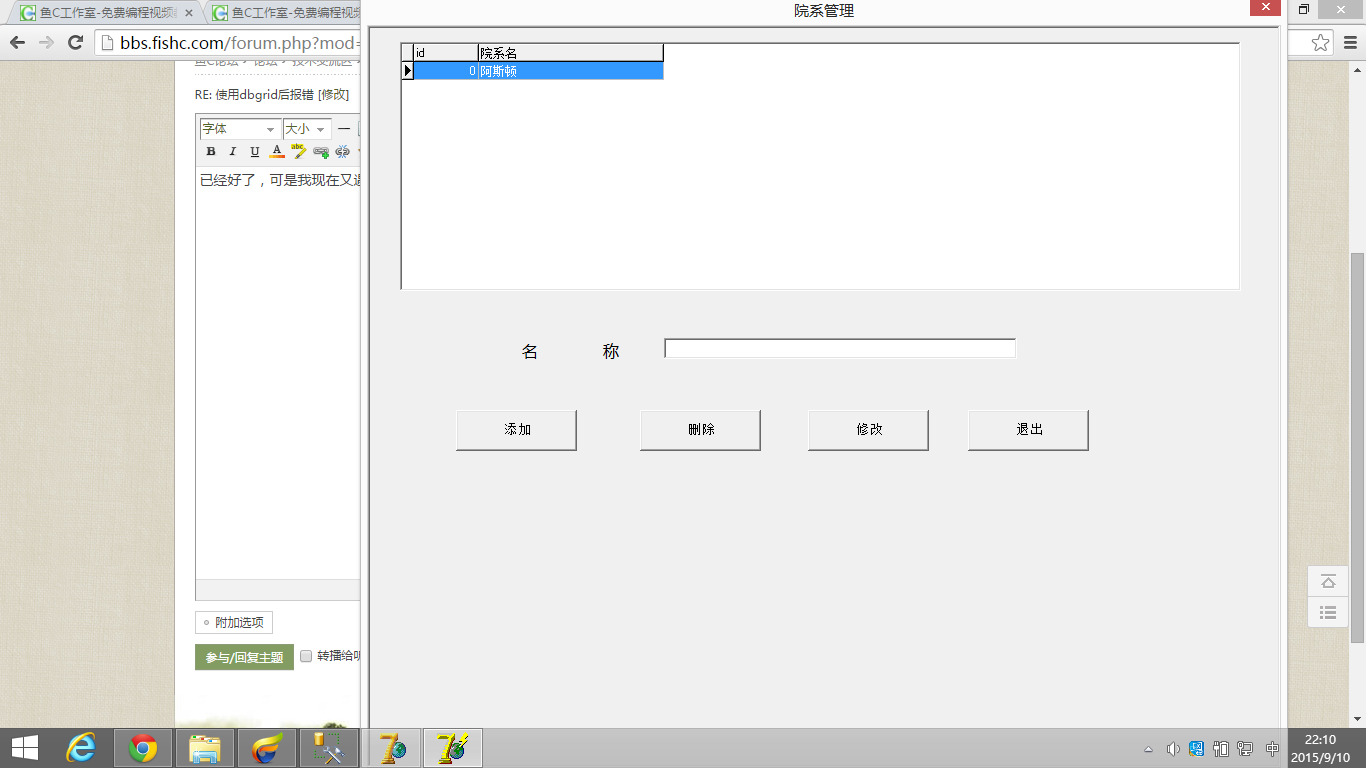Click the insert link icon in the editor

[321, 152]
